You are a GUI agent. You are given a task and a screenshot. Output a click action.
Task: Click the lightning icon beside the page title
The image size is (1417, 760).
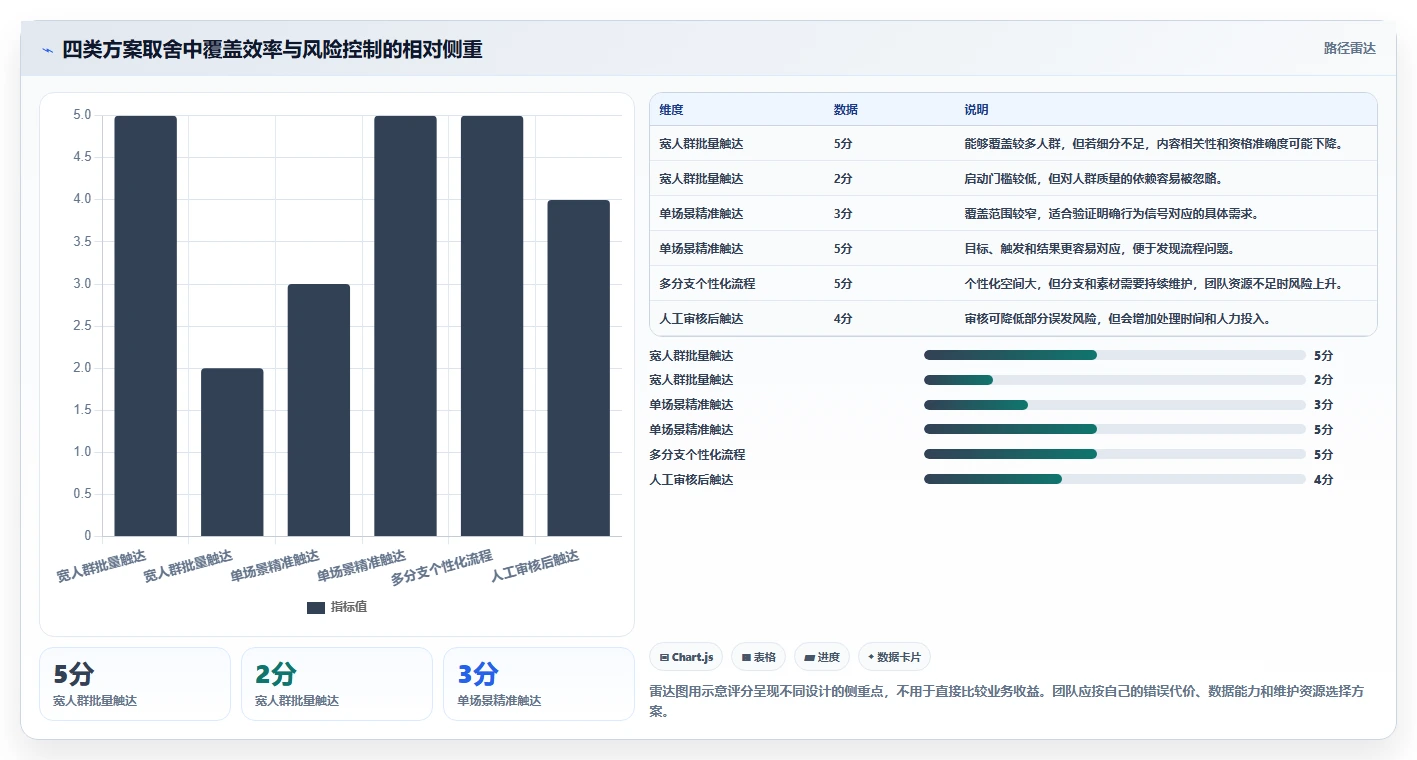click(48, 50)
